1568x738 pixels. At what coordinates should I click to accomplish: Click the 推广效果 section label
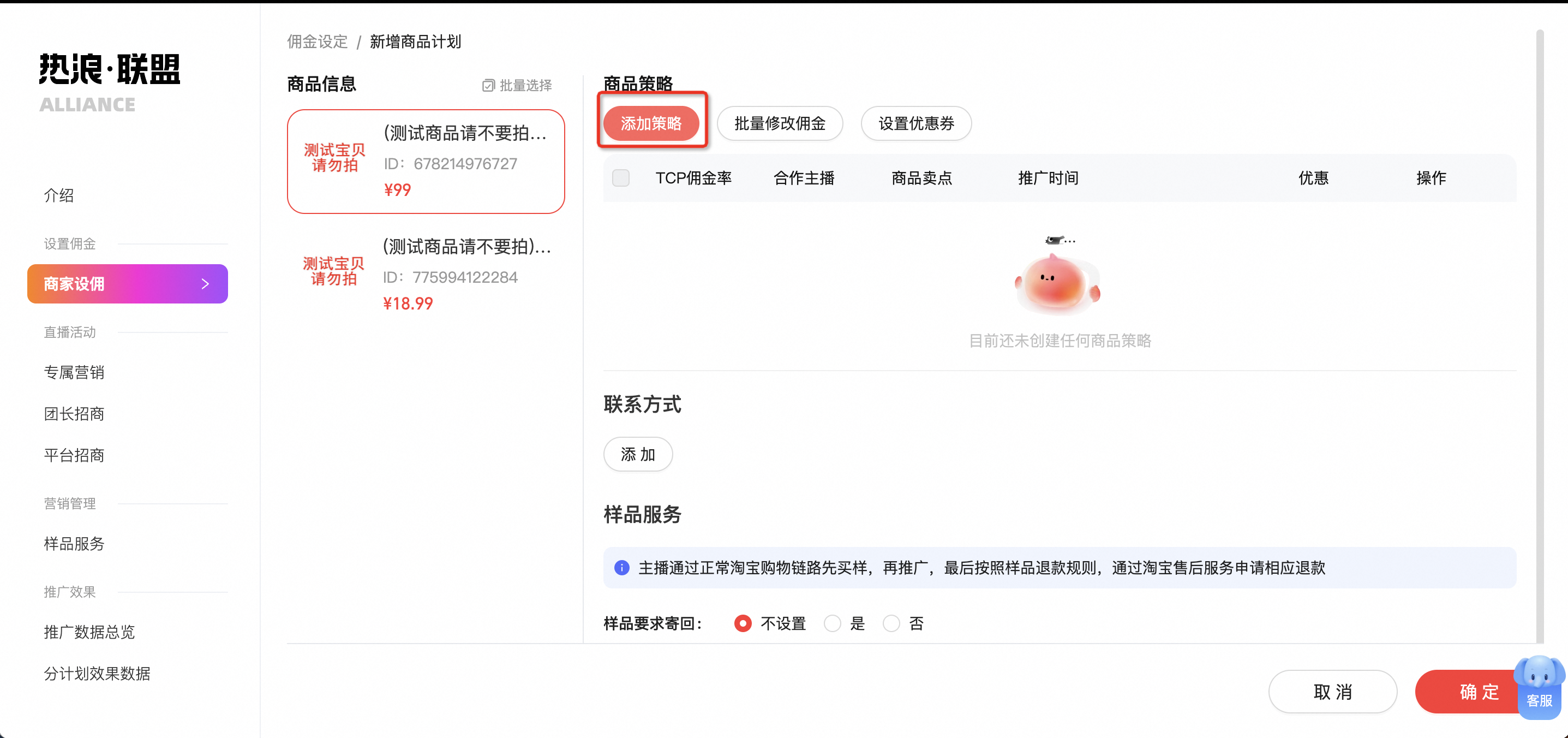70,591
